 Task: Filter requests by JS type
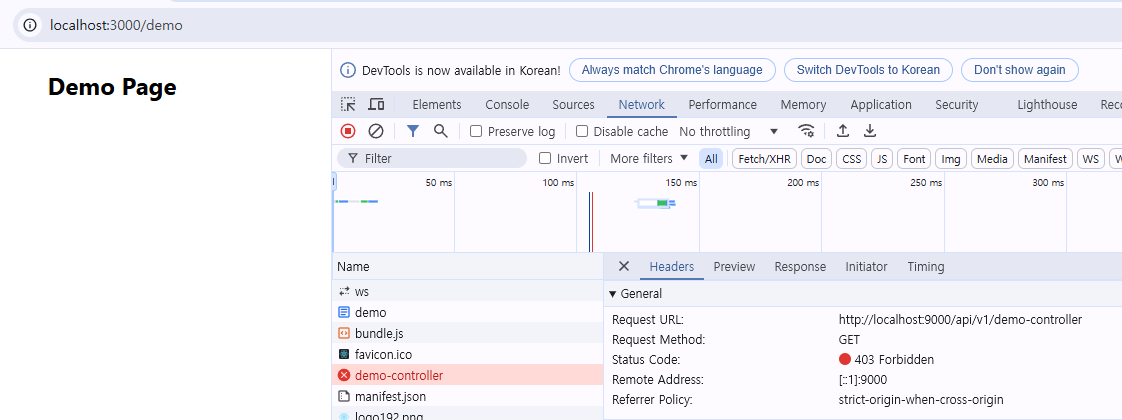(882, 159)
